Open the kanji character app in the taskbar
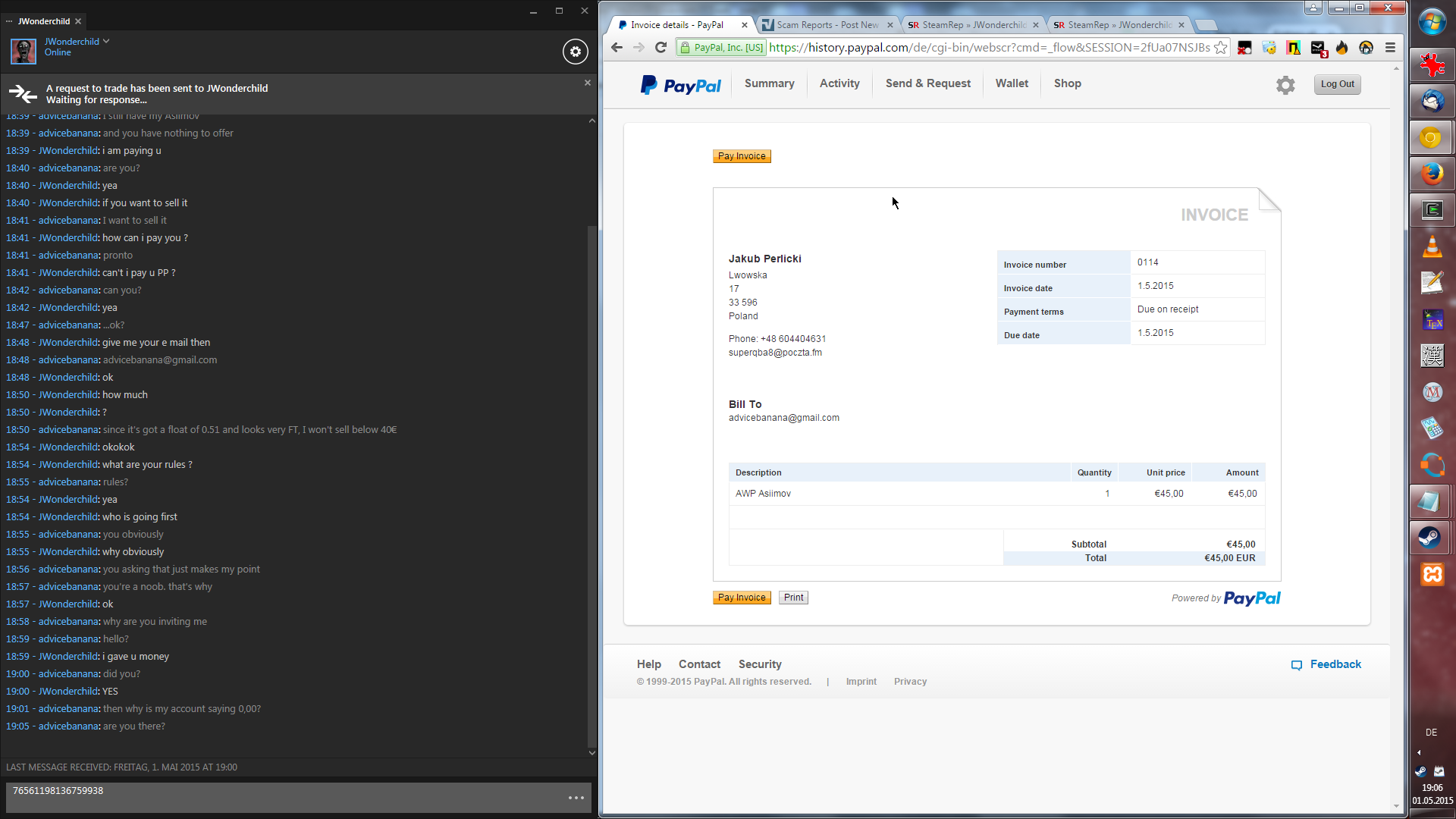This screenshot has height=819, width=1456. pos(1432,356)
